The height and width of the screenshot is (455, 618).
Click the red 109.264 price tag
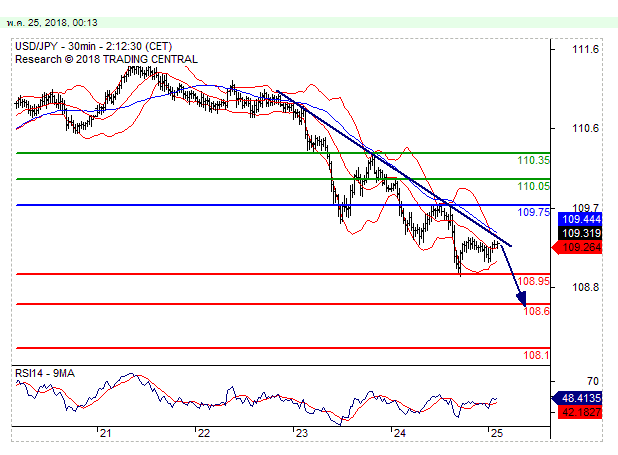[x=577, y=247]
